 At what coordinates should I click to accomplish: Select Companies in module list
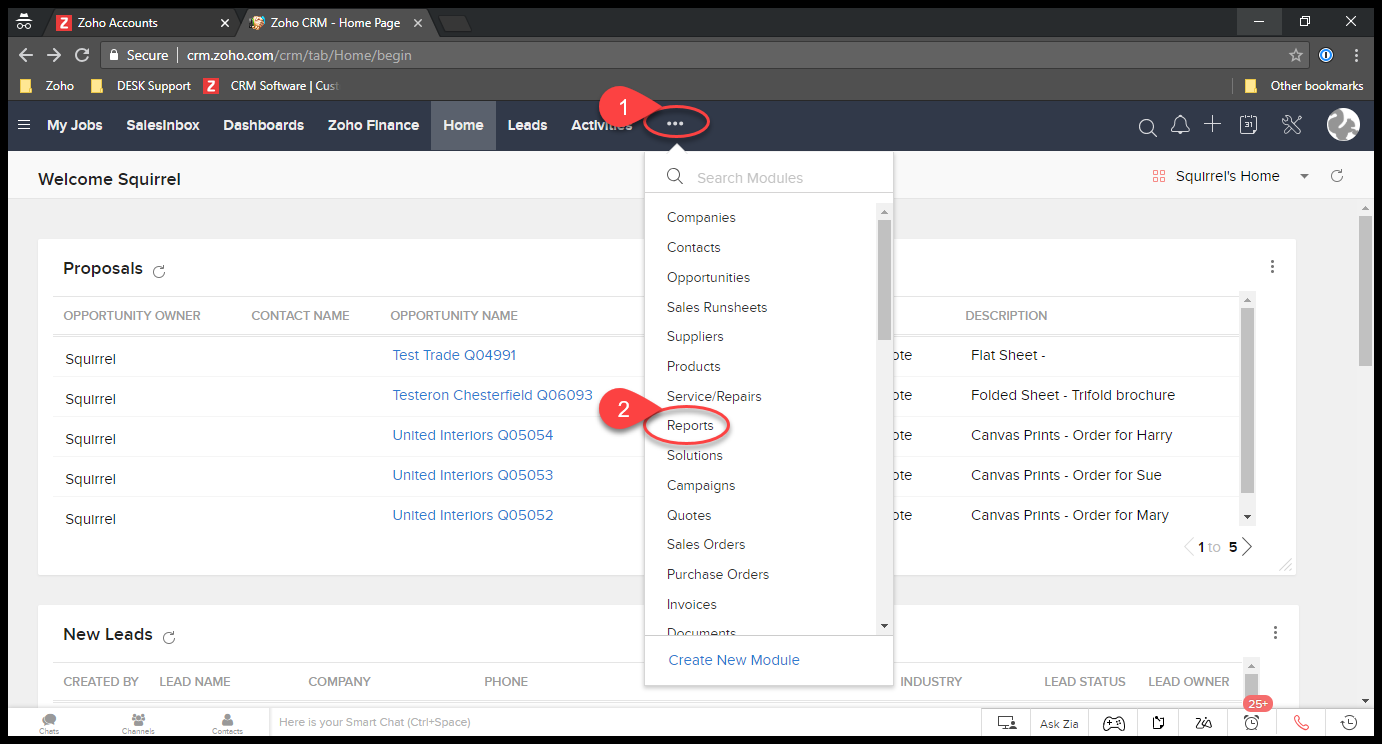(x=701, y=217)
